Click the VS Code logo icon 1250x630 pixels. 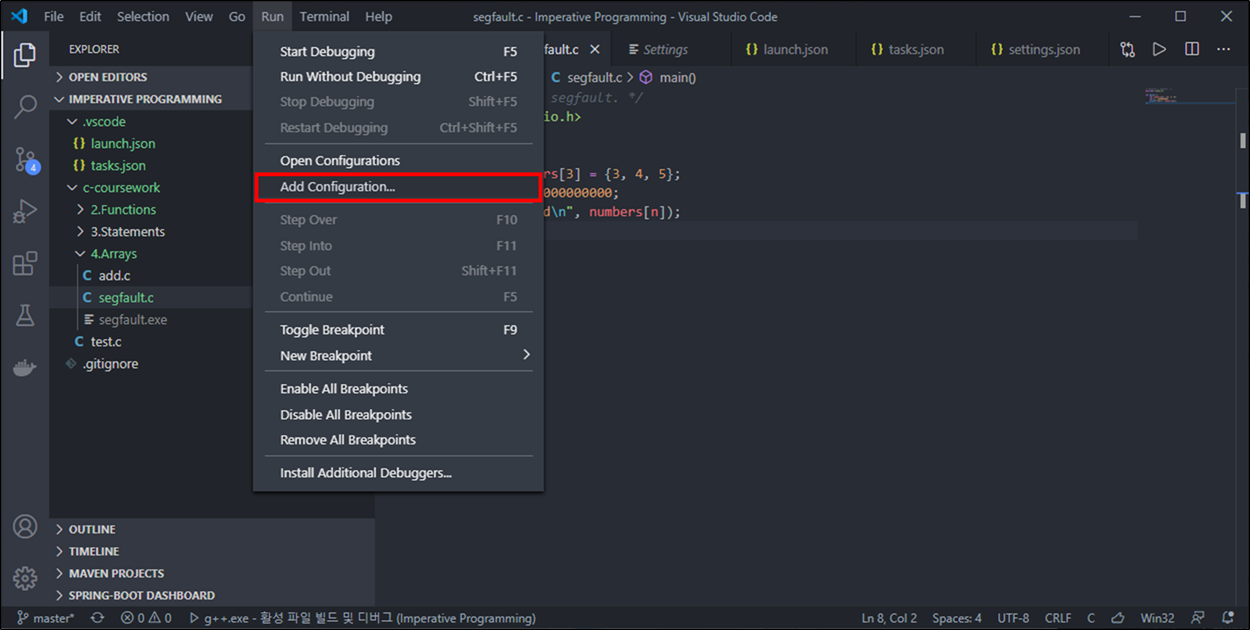pyautogui.click(x=20, y=16)
